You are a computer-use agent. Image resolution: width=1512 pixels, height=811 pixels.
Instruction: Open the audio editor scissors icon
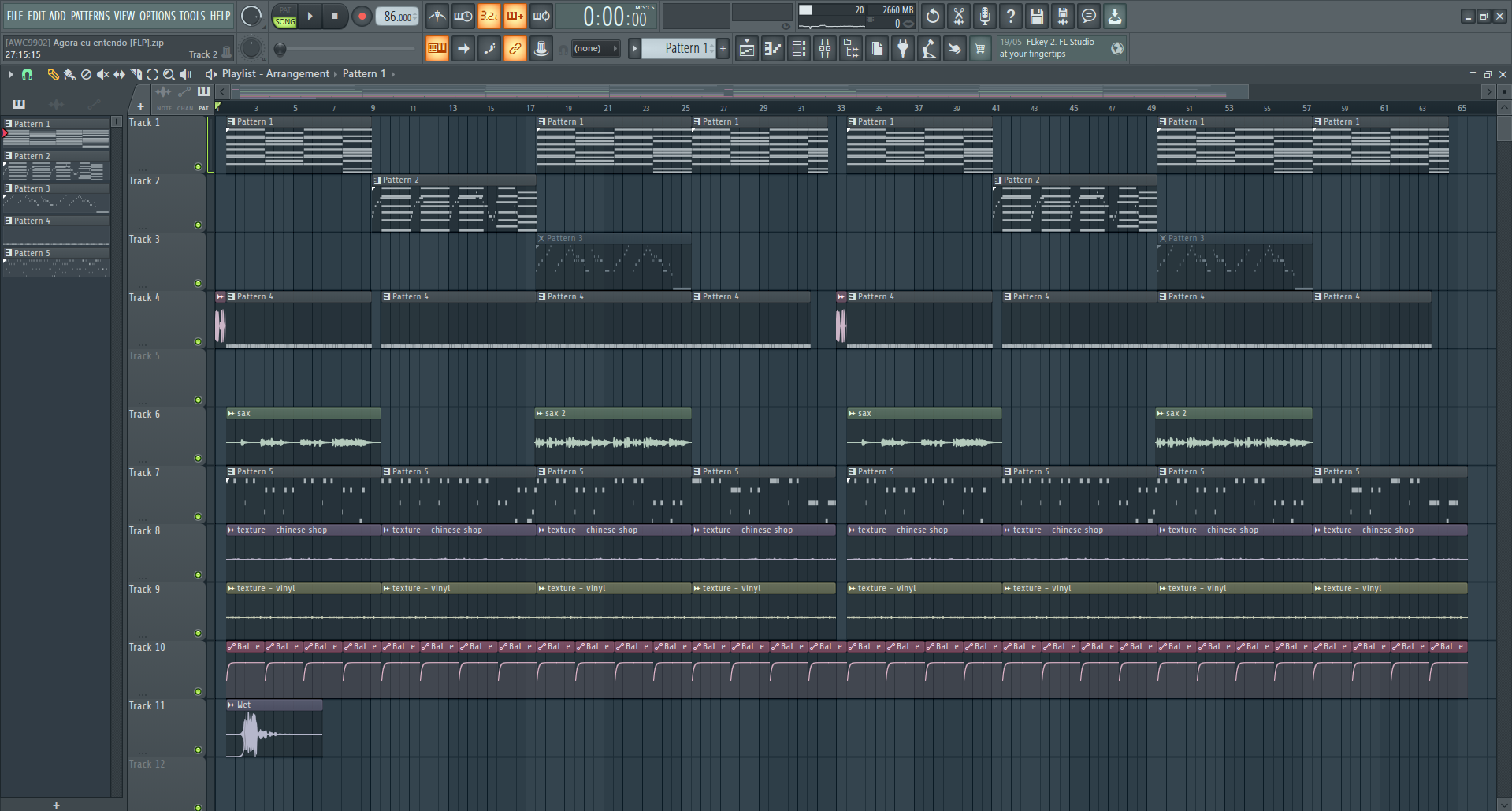click(x=958, y=16)
